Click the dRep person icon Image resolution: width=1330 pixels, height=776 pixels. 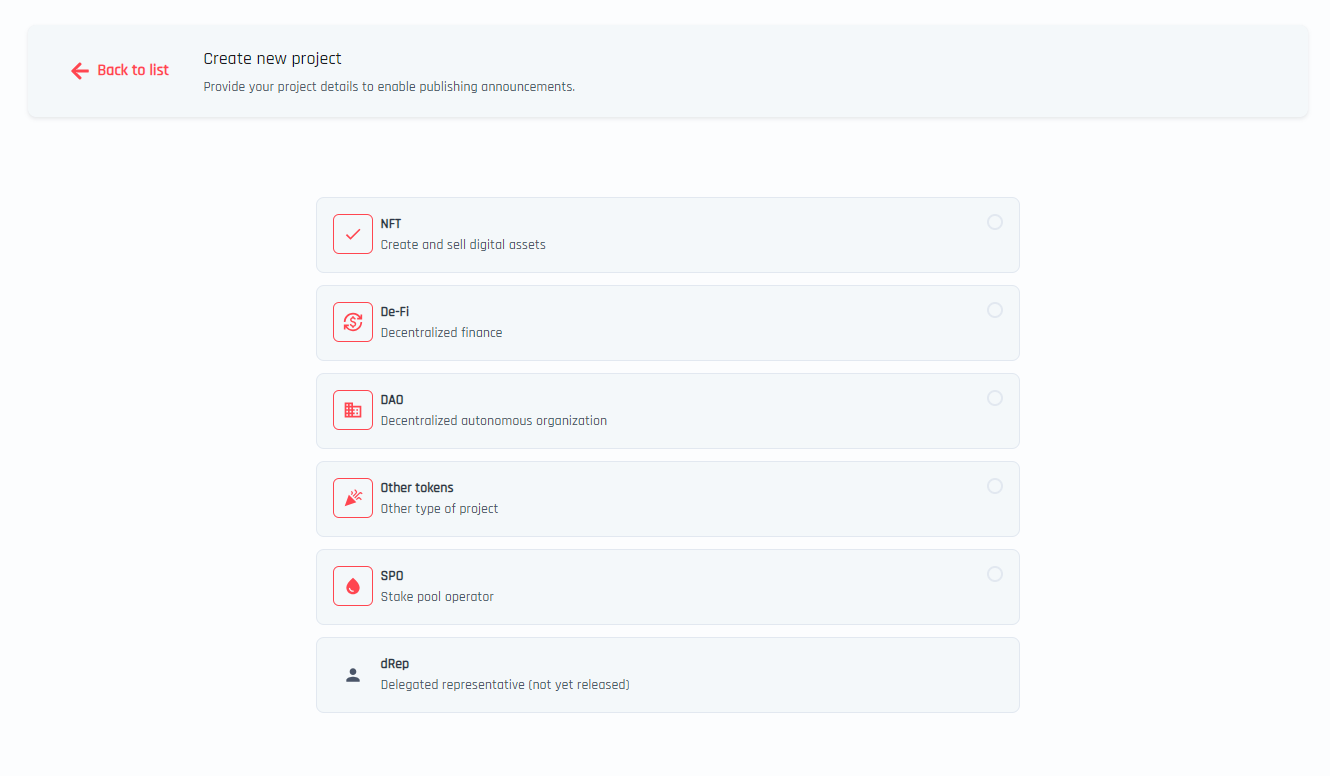(352, 673)
